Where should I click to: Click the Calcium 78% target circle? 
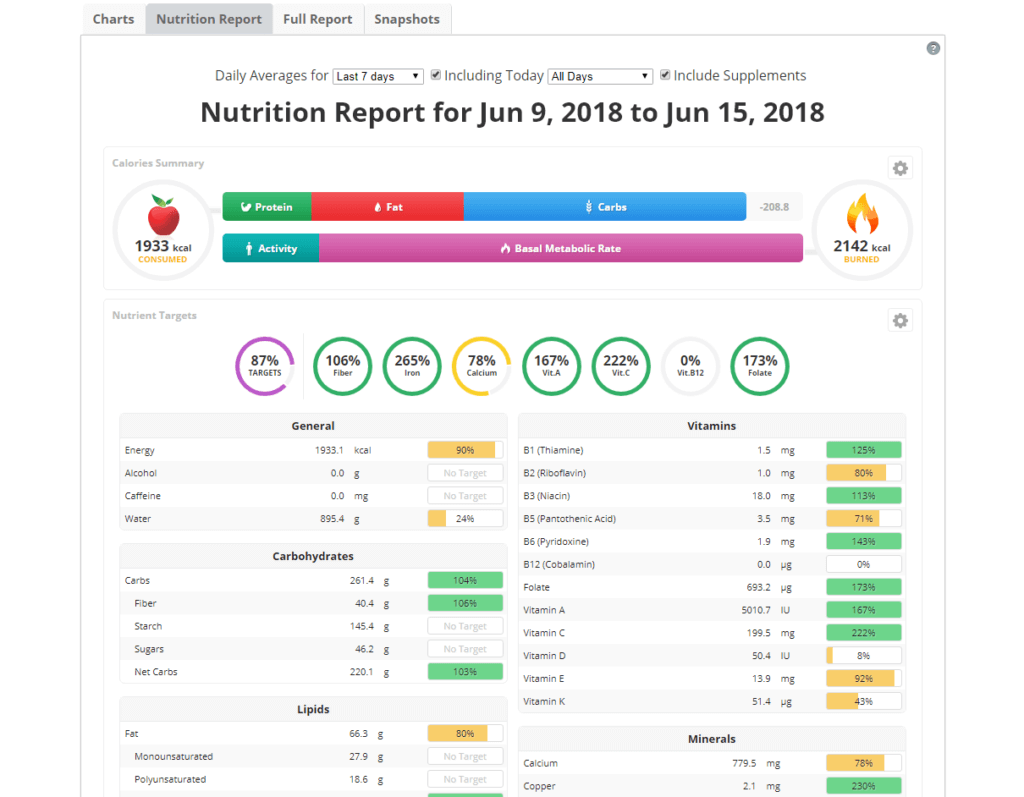[481, 366]
